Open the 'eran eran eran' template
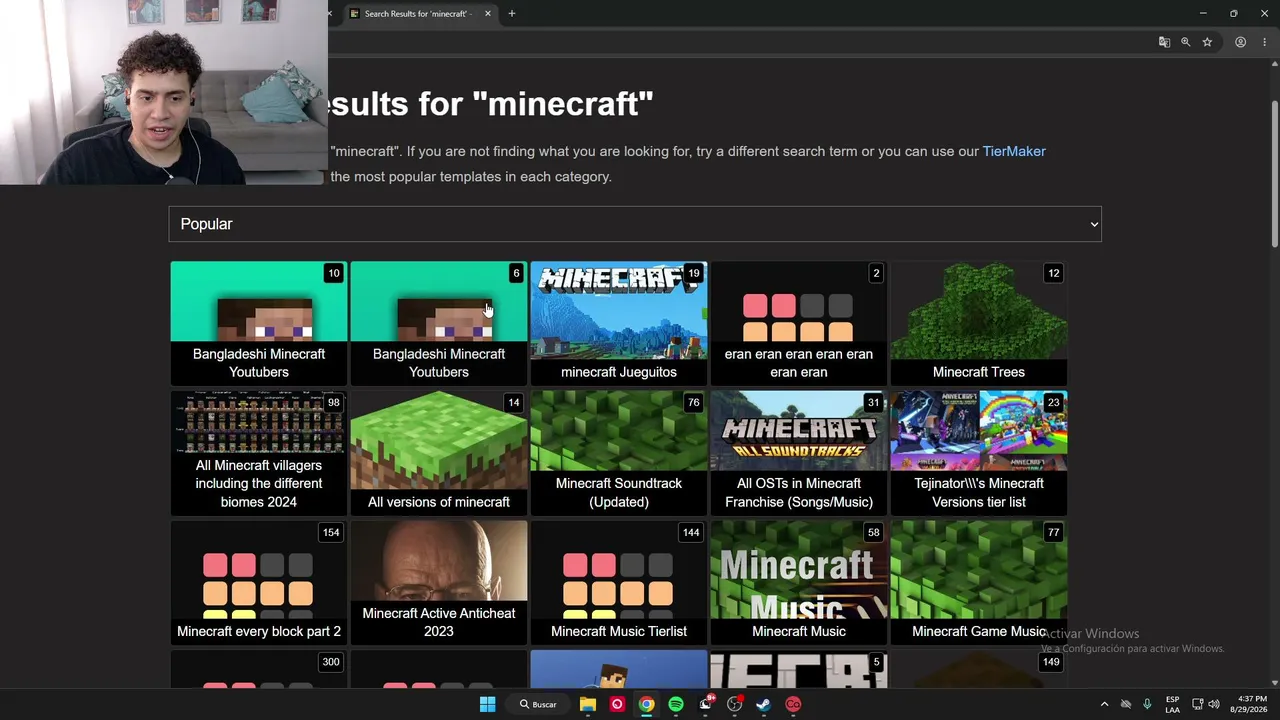 click(799, 323)
